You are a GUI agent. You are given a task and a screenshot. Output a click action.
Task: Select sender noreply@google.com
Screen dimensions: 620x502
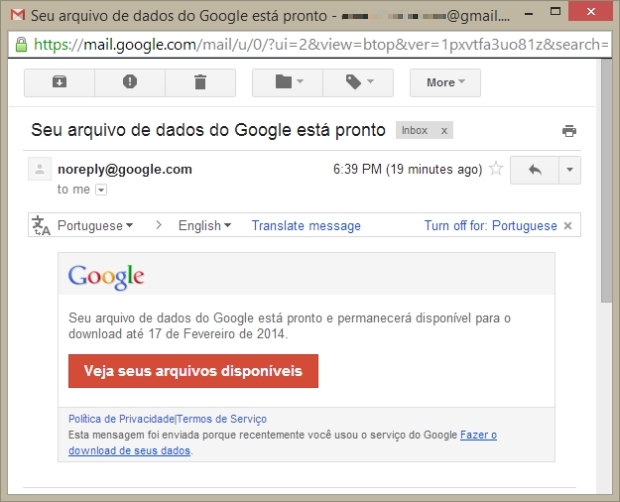125,170
